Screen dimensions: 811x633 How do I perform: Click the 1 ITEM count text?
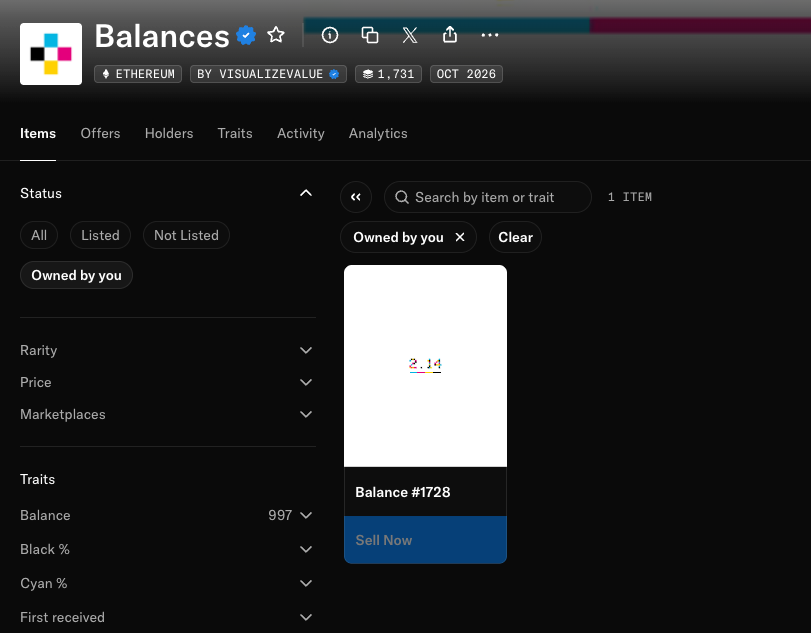click(629, 197)
